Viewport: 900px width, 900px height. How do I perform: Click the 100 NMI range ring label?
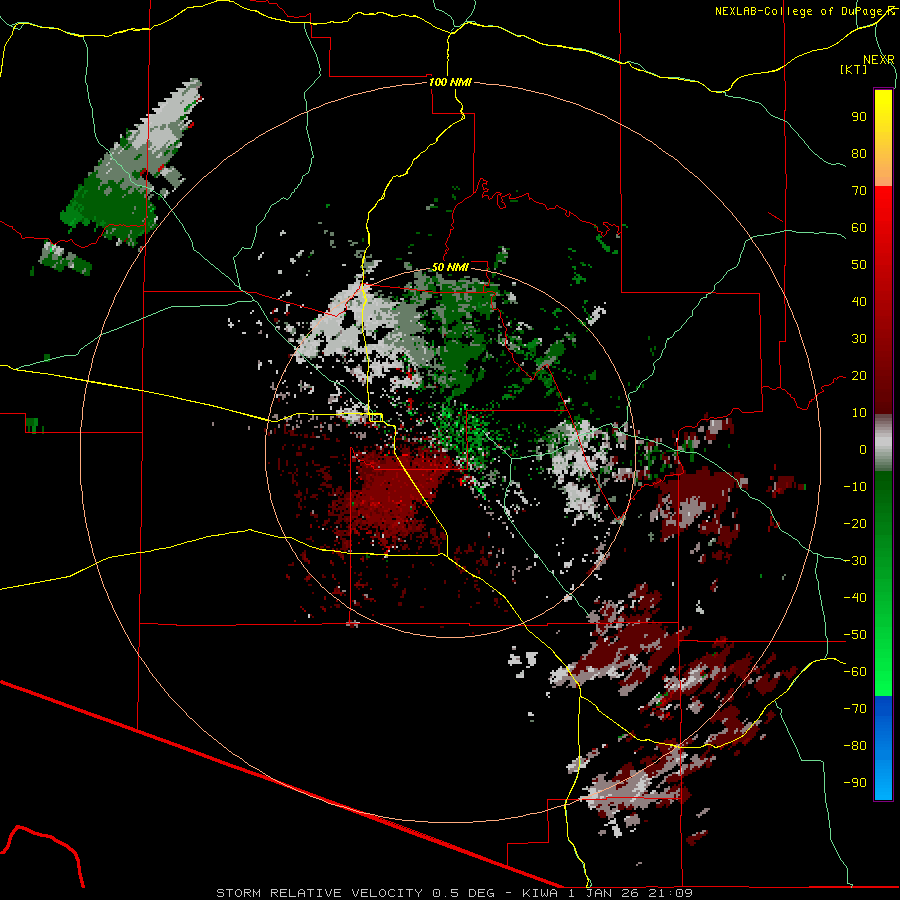[x=450, y=82]
